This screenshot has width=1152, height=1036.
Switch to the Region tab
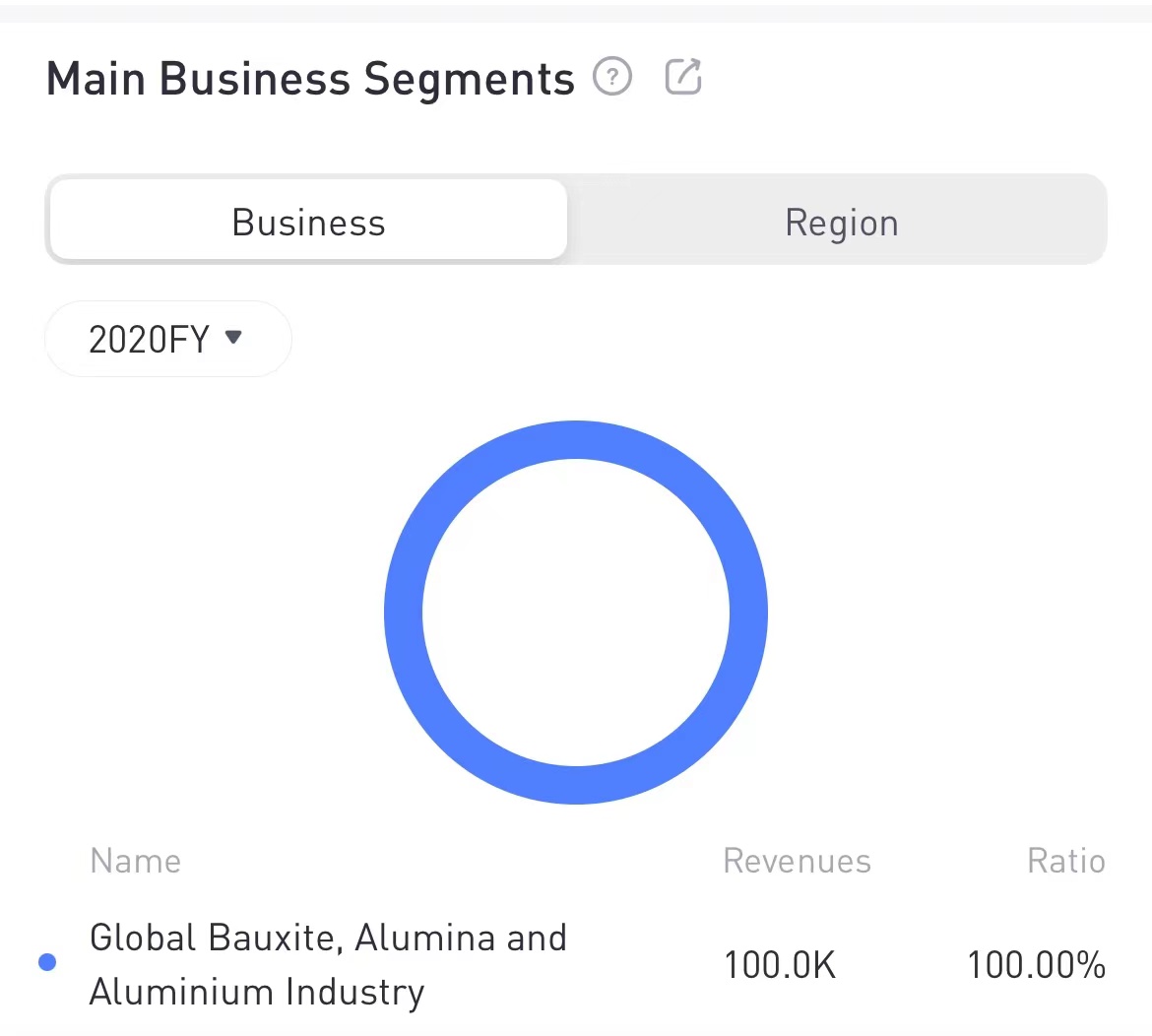841,223
